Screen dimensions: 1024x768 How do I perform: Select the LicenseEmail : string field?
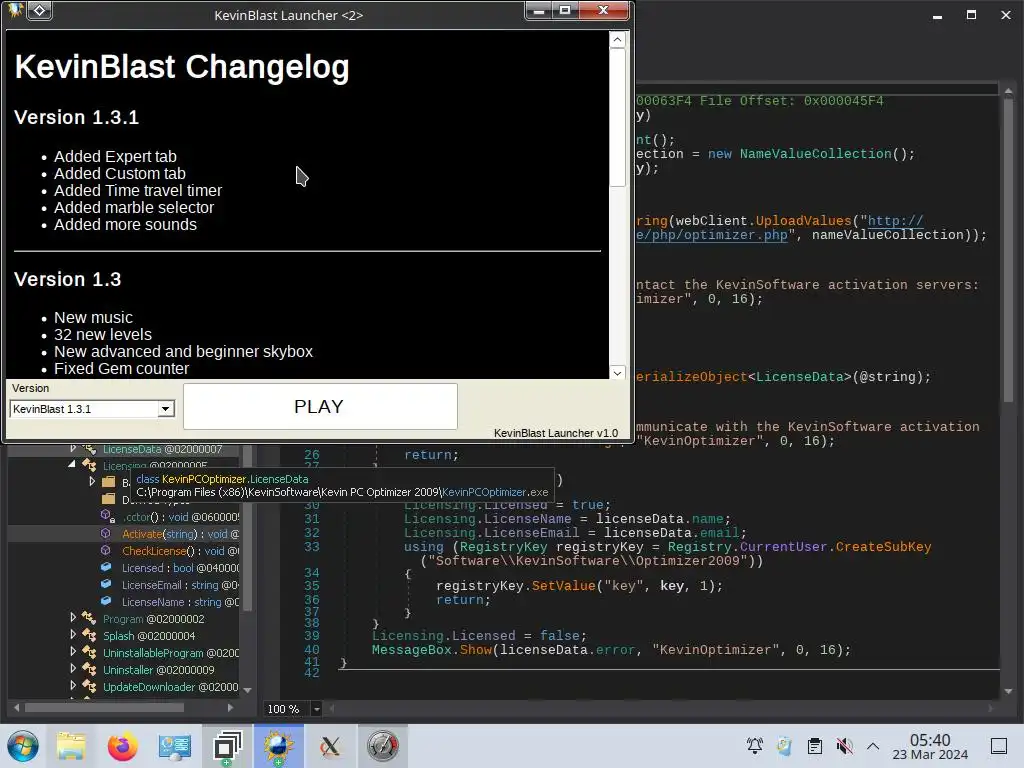[x=180, y=585]
